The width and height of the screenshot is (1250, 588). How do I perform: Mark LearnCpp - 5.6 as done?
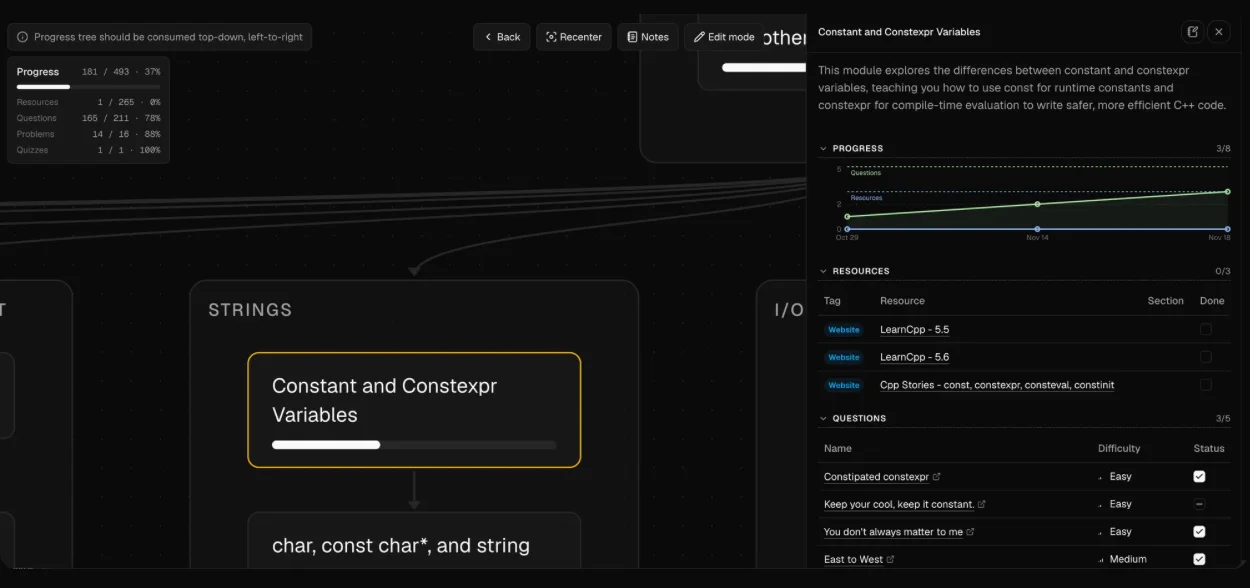tap(1206, 357)
